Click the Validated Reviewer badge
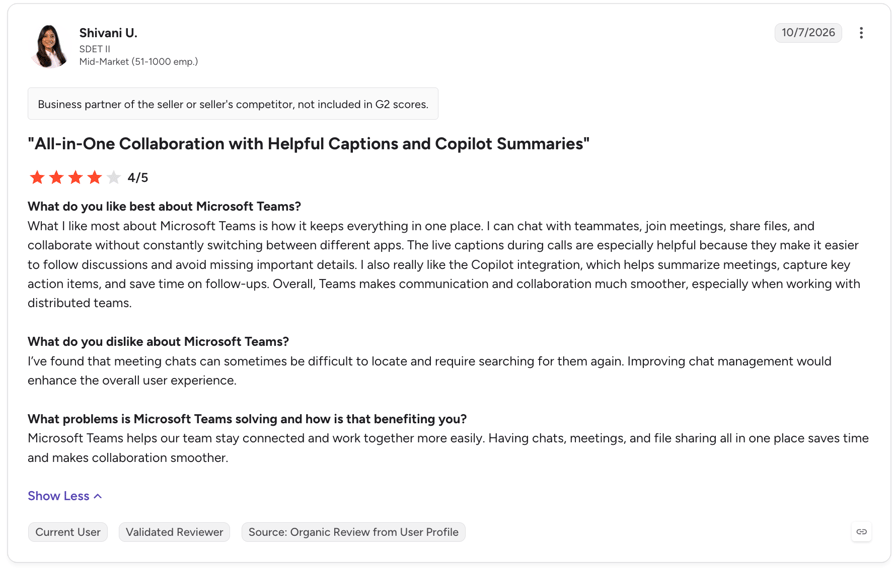894x568 pixels. (174, 532)
